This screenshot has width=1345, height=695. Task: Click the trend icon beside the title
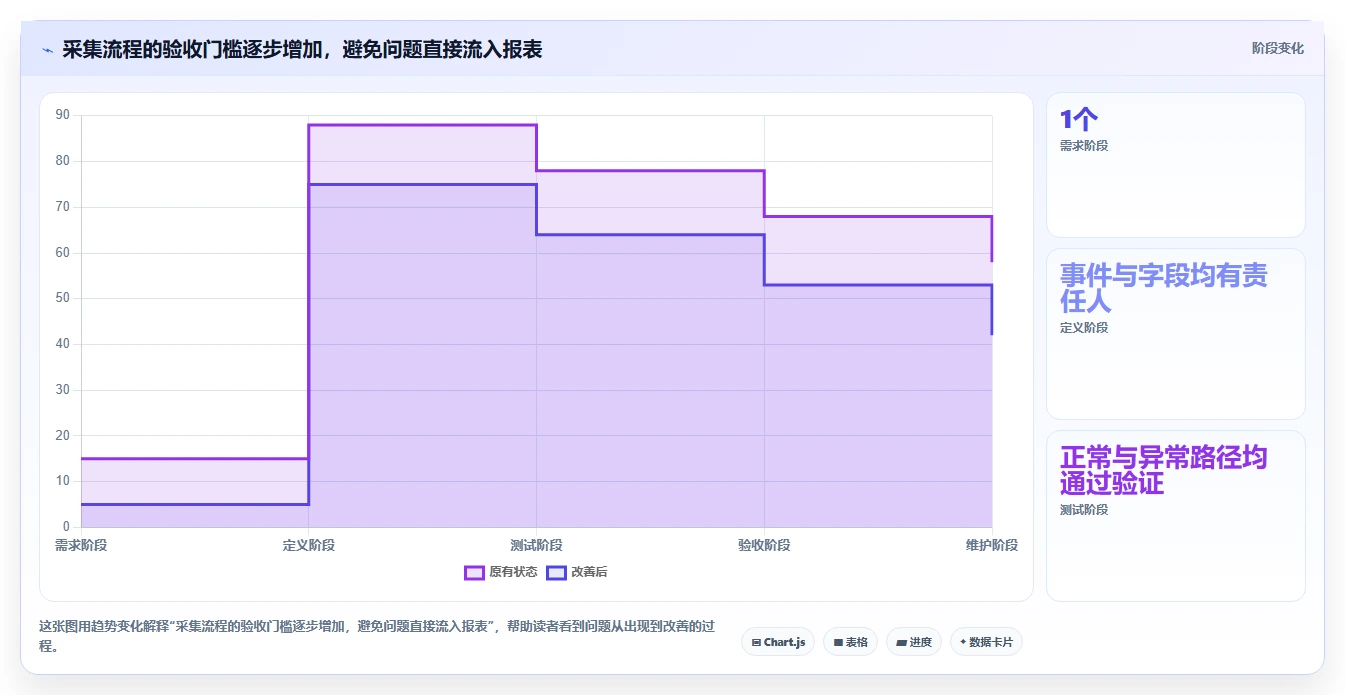click(x=47, y=49)
